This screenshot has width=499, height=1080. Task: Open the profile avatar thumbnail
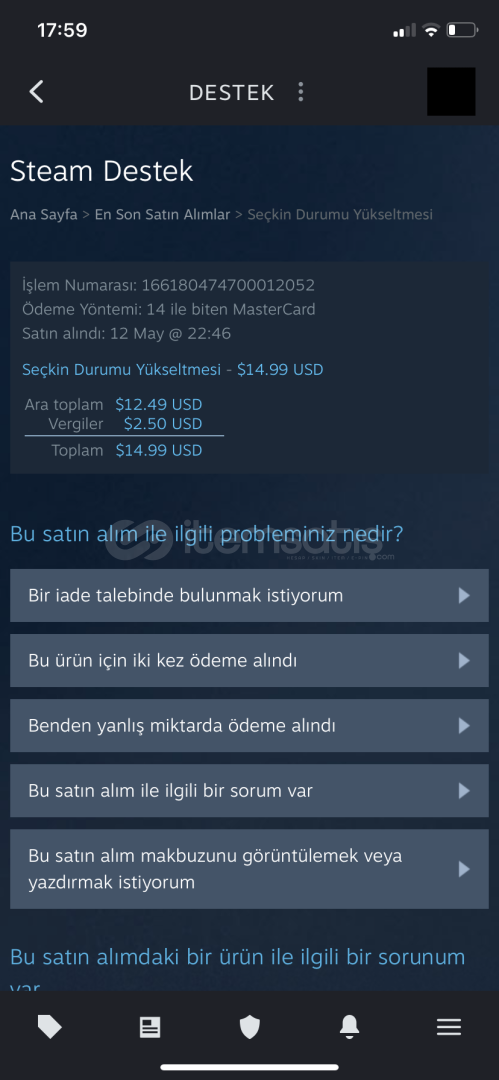coord(451,92)
